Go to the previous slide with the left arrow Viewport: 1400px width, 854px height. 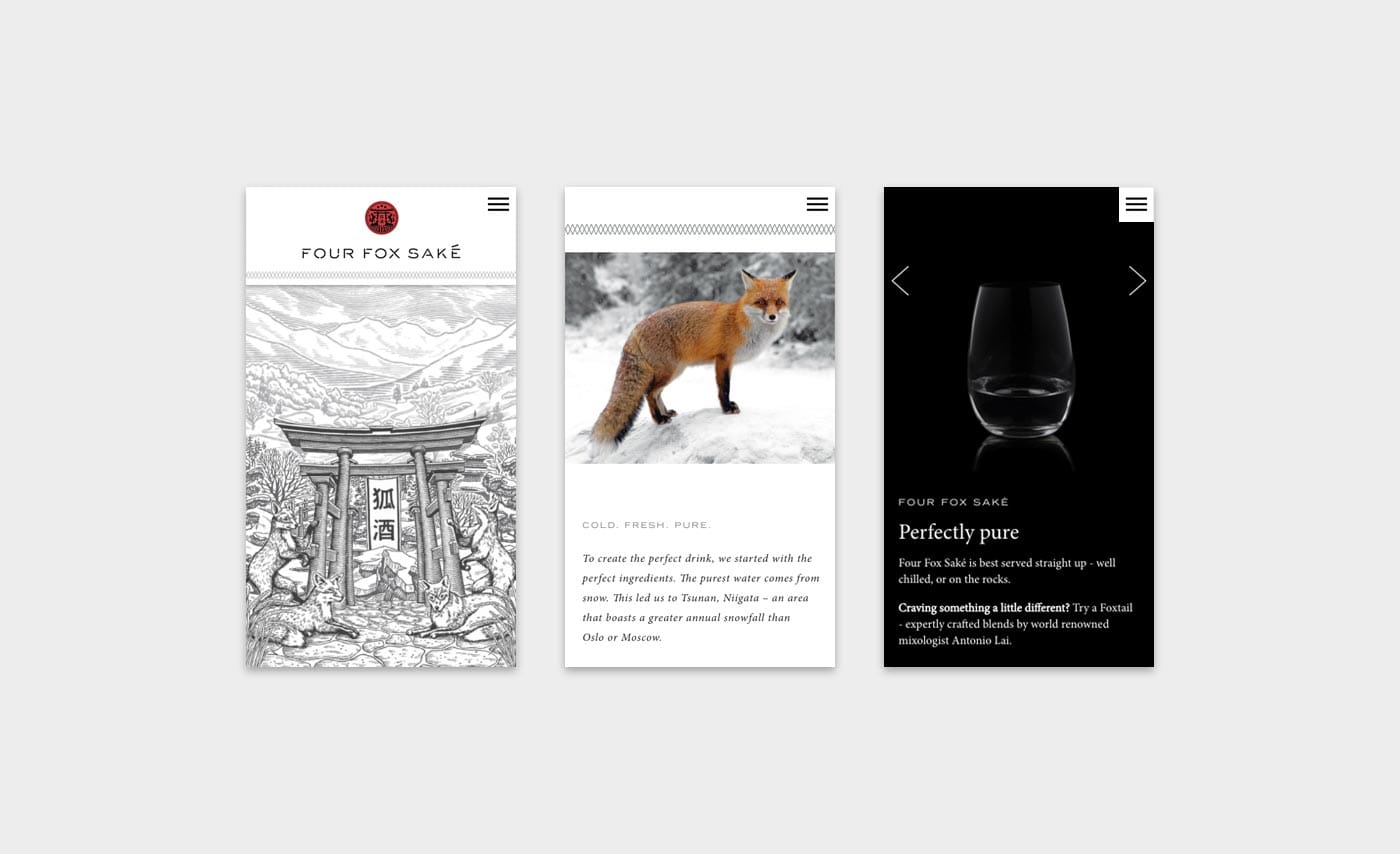pyautogui.click(x=900, y=281)
